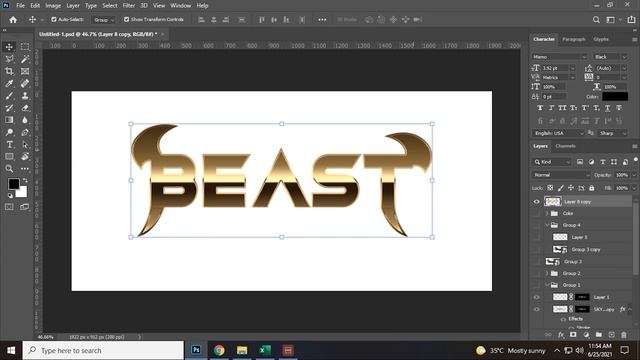Screen dimensions: 640x360
Task: Select the Healing Brush tool
Action: pos(25,84)
